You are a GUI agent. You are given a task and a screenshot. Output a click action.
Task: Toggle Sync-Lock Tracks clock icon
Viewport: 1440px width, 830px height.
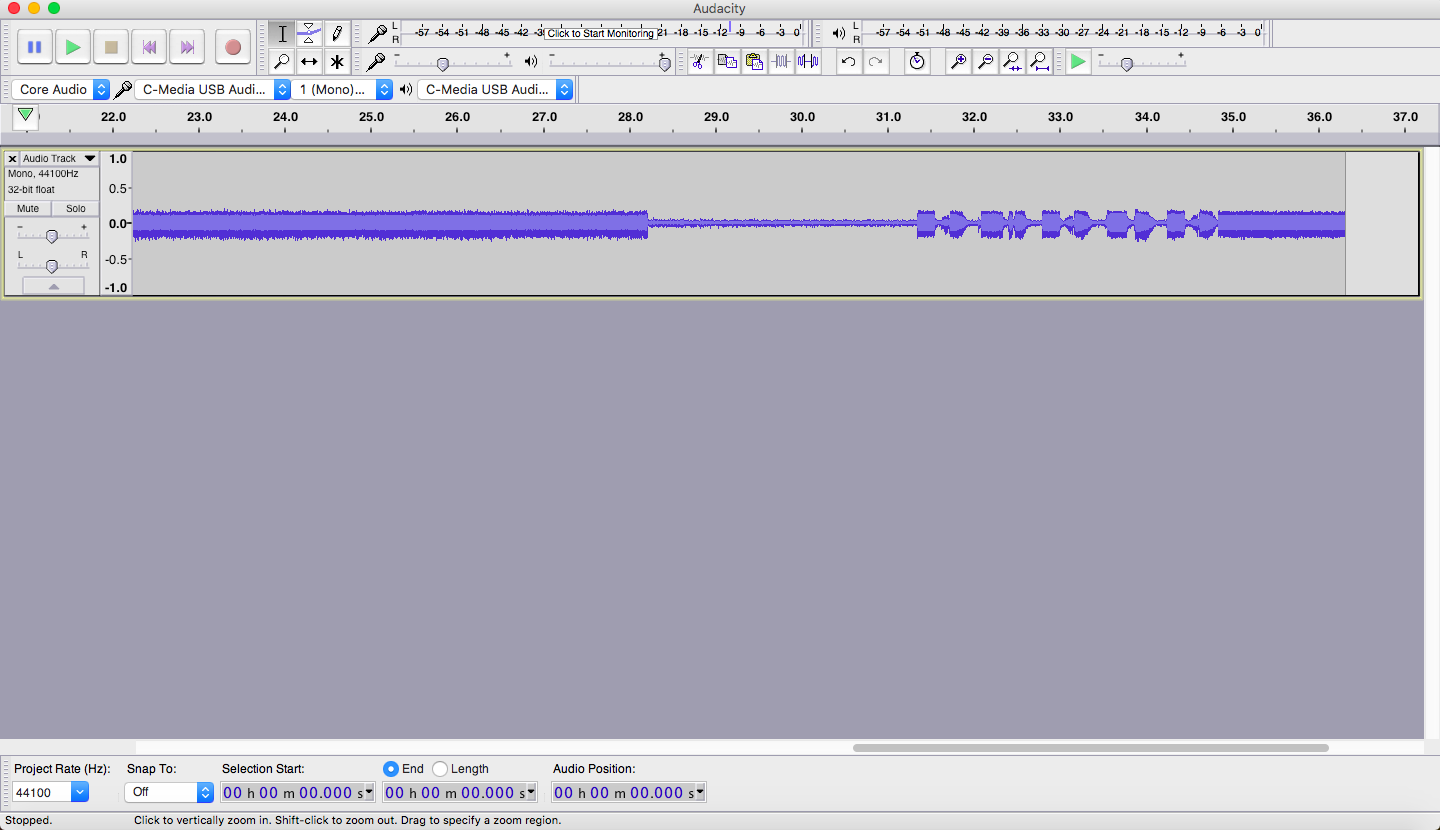[917, 62]
